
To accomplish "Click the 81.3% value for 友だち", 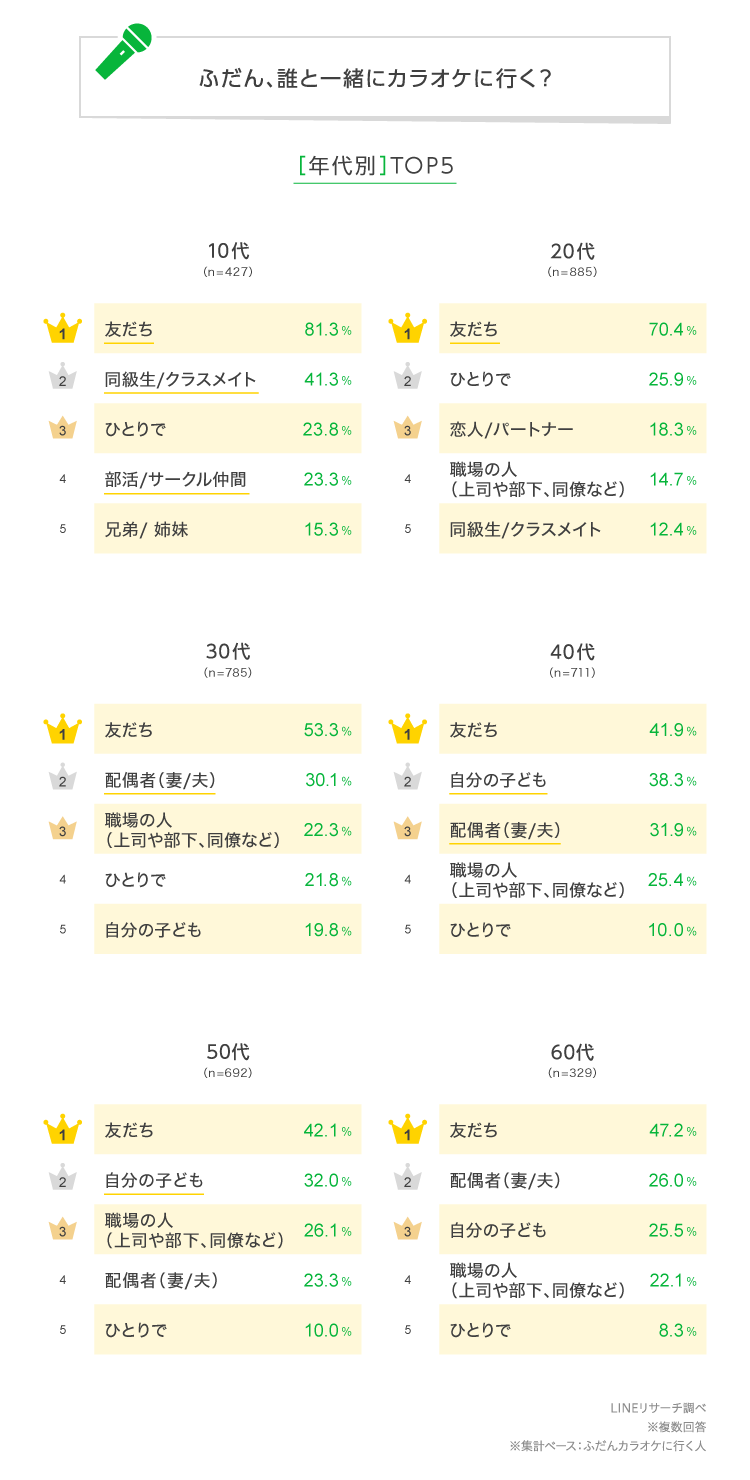I will (x=327, y=330).
